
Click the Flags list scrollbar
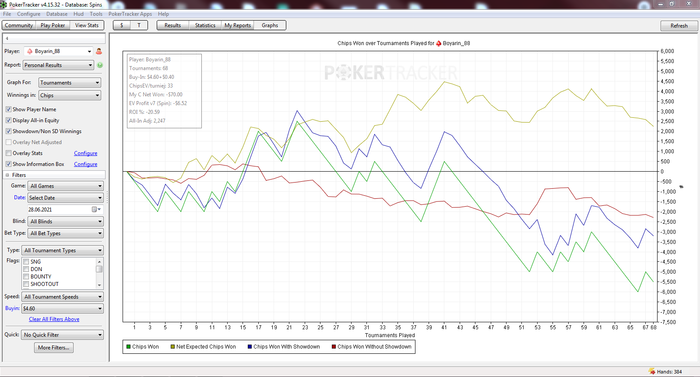click(x=99, y=273)
